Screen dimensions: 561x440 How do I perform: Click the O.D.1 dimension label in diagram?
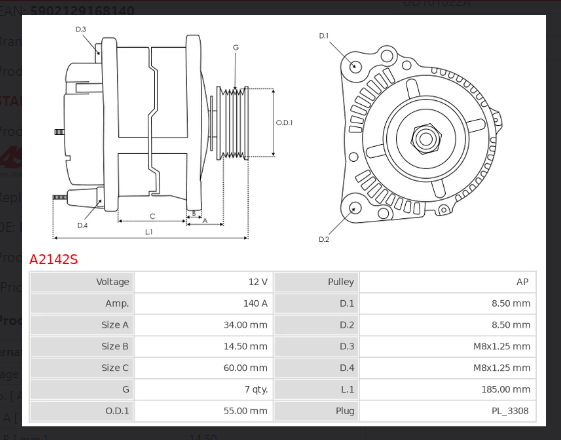[x=284, y=123]
